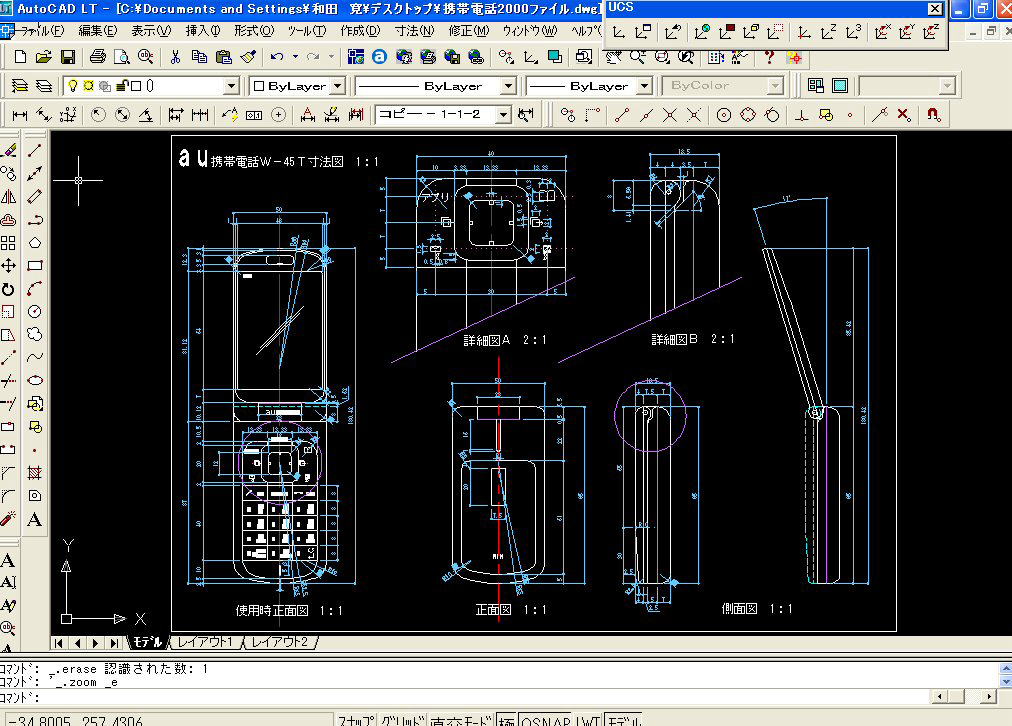
Task: Toggle モデル space button in the status bar
Action: (x=624, y=720)
